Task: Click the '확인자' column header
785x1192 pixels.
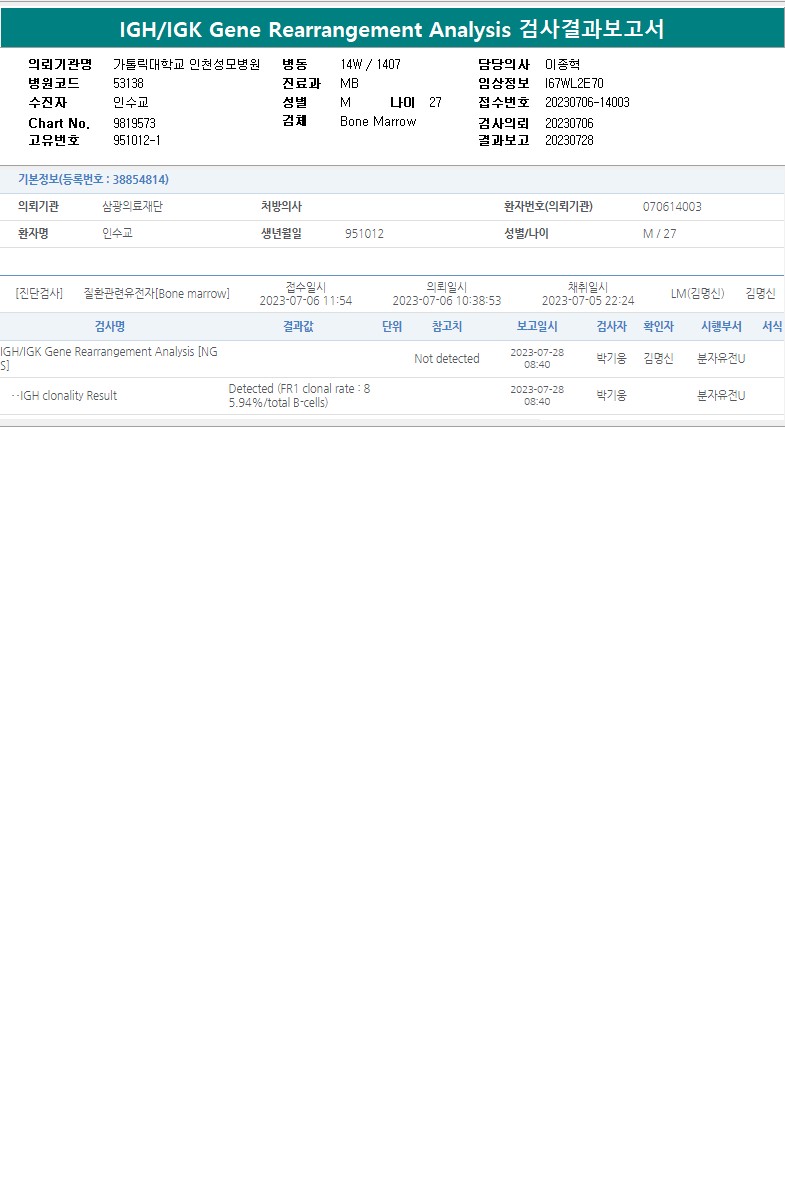Action: (659, 326)
